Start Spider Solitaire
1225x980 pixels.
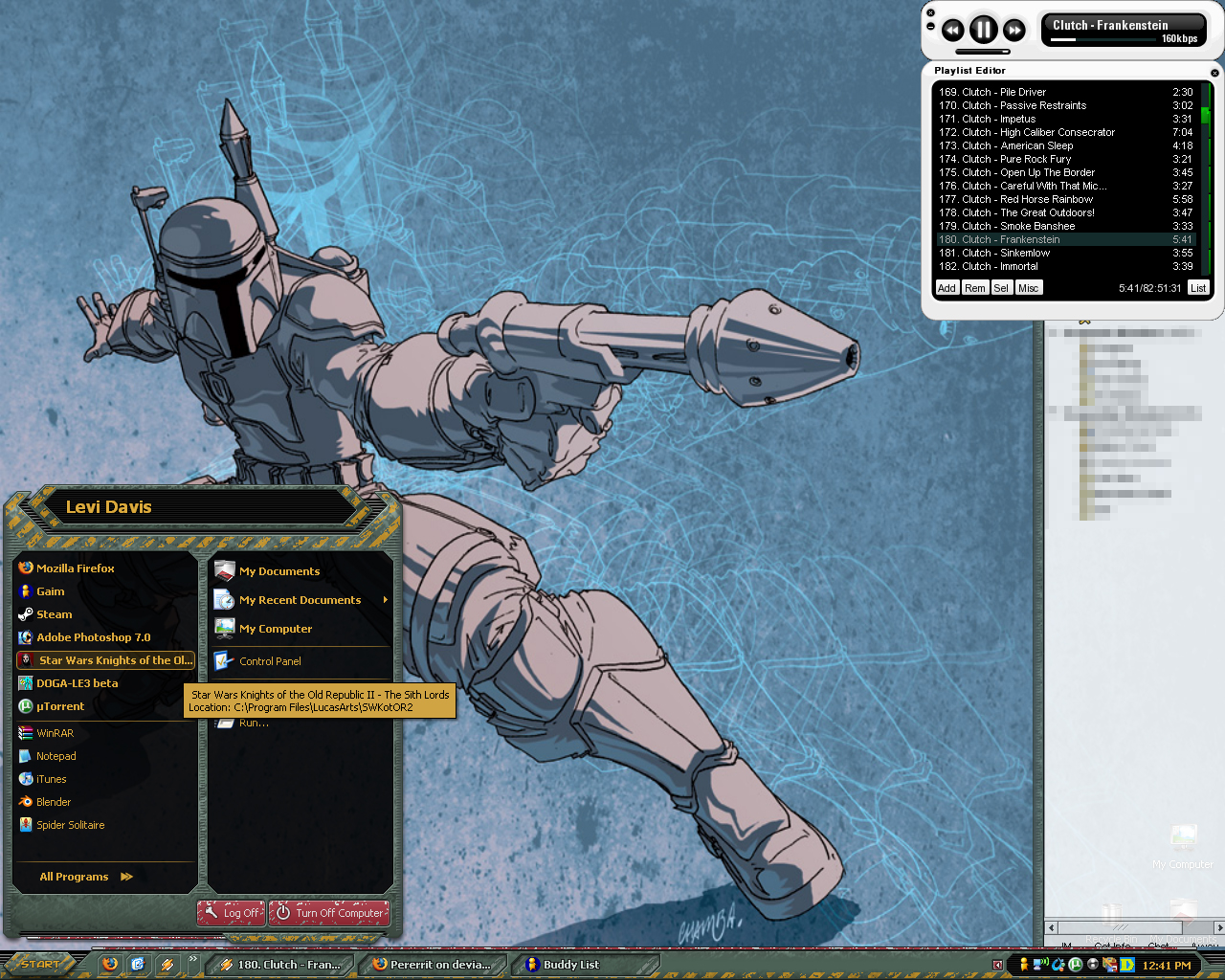point(105,825)
